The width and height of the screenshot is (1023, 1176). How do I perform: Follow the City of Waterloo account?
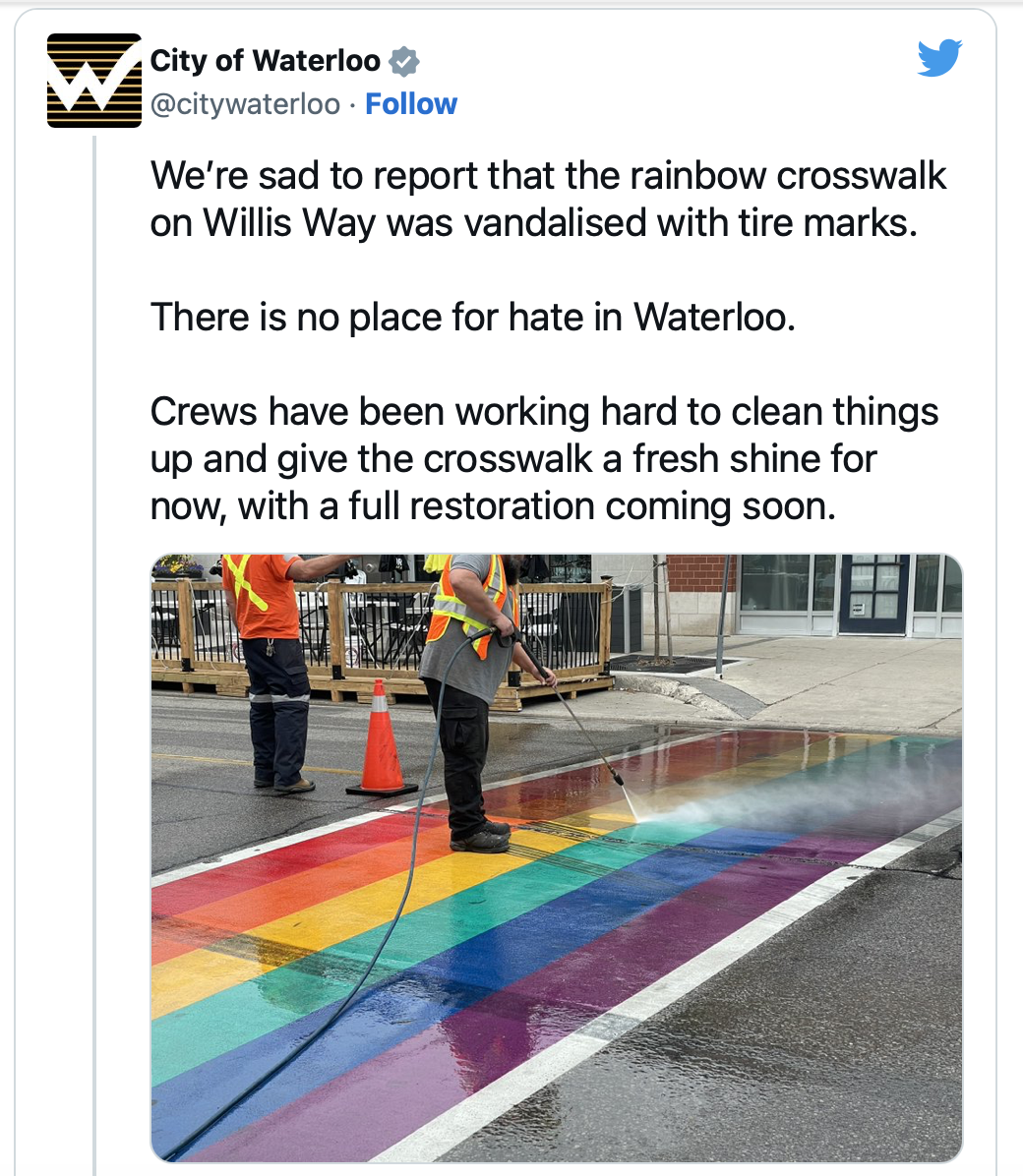click(x=410, y=104)
